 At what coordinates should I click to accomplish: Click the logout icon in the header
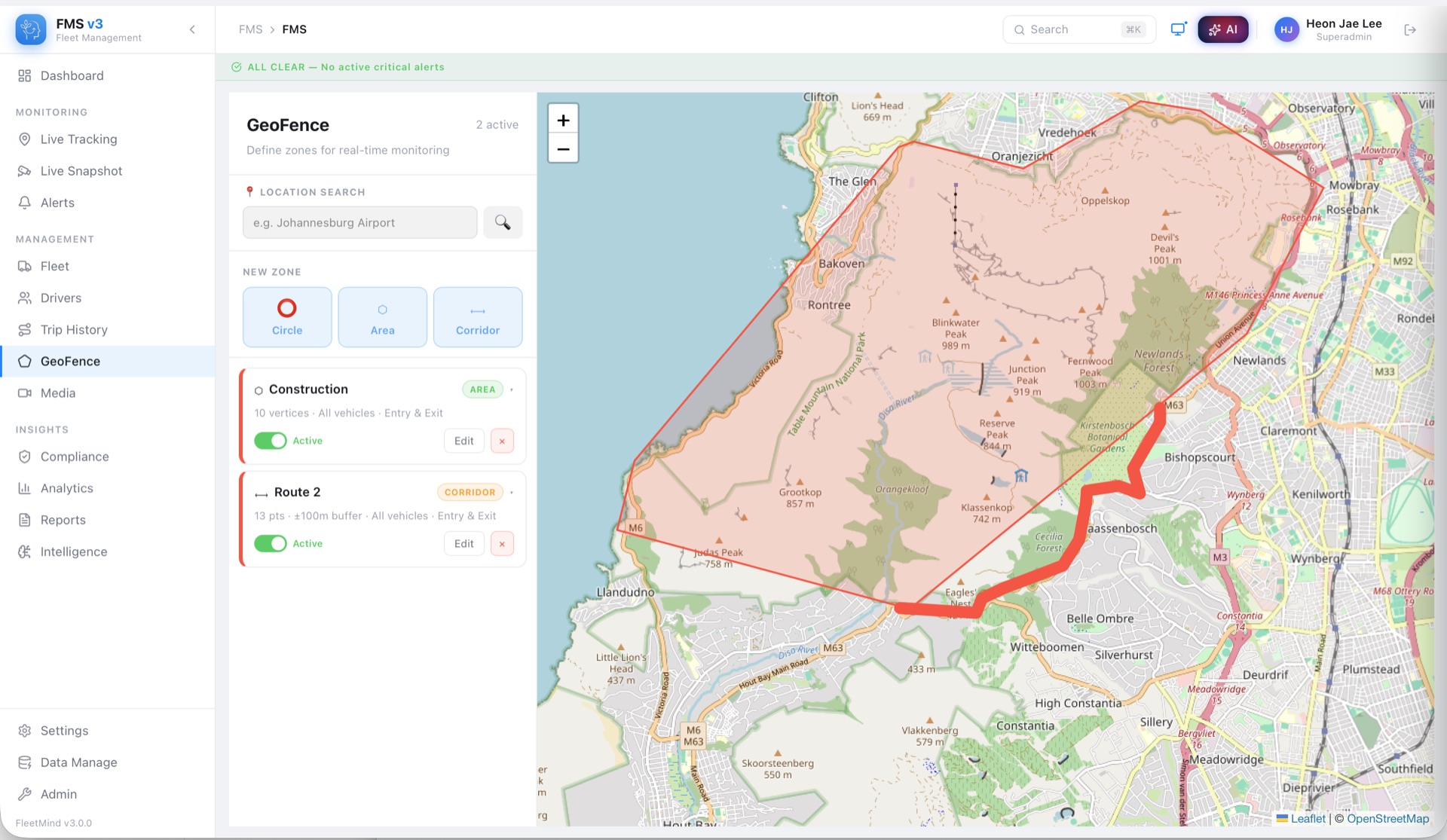[1410, 29]
